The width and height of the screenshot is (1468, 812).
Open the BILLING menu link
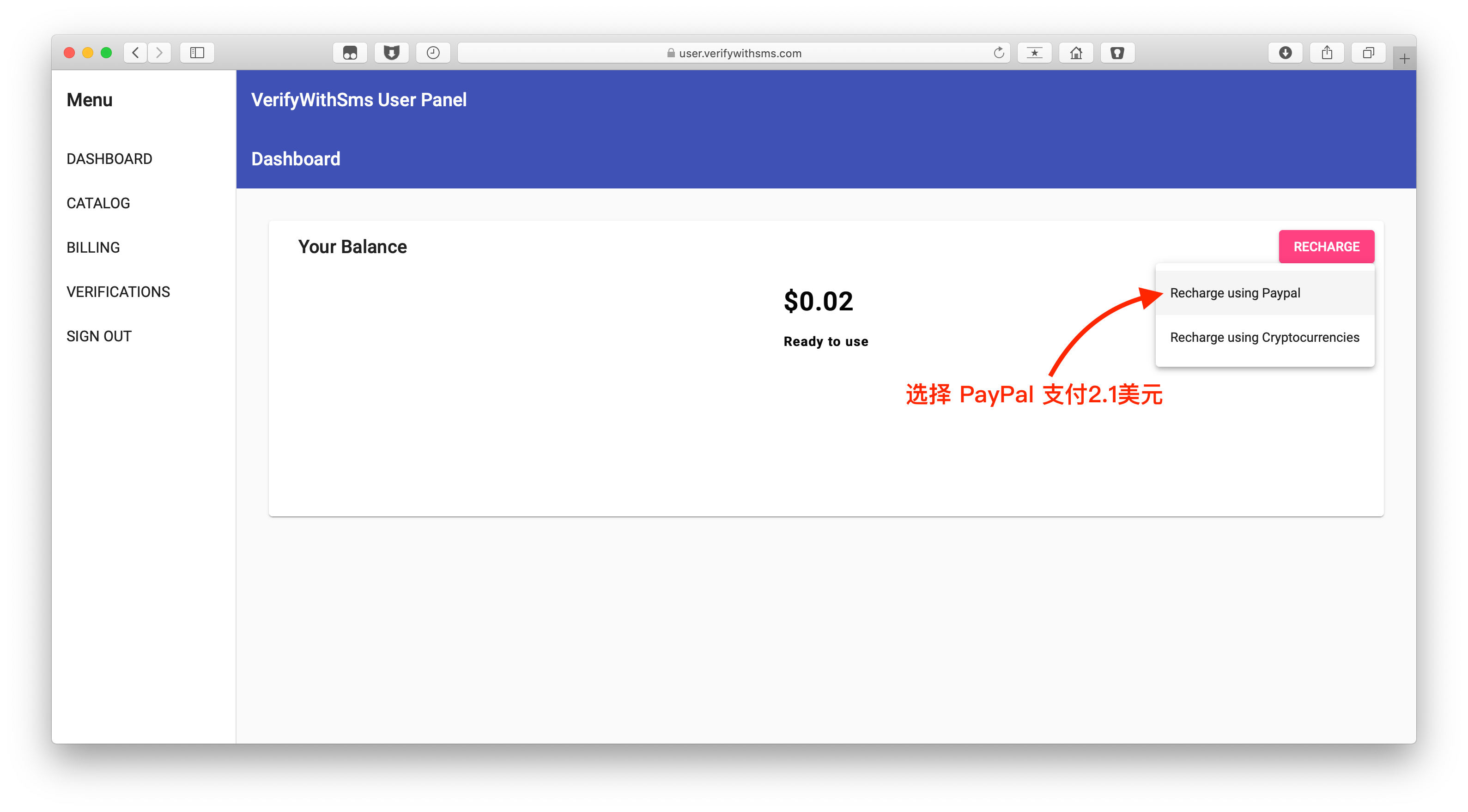[x=93, y=247]
